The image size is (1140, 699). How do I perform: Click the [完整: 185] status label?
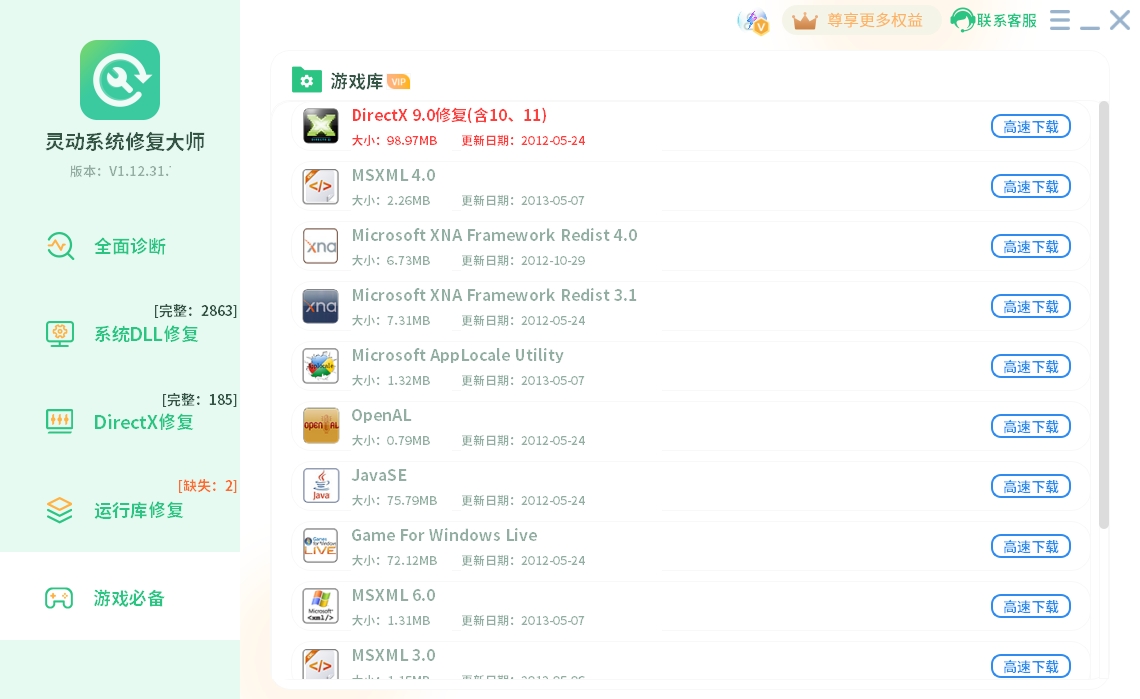coord(199,399)
